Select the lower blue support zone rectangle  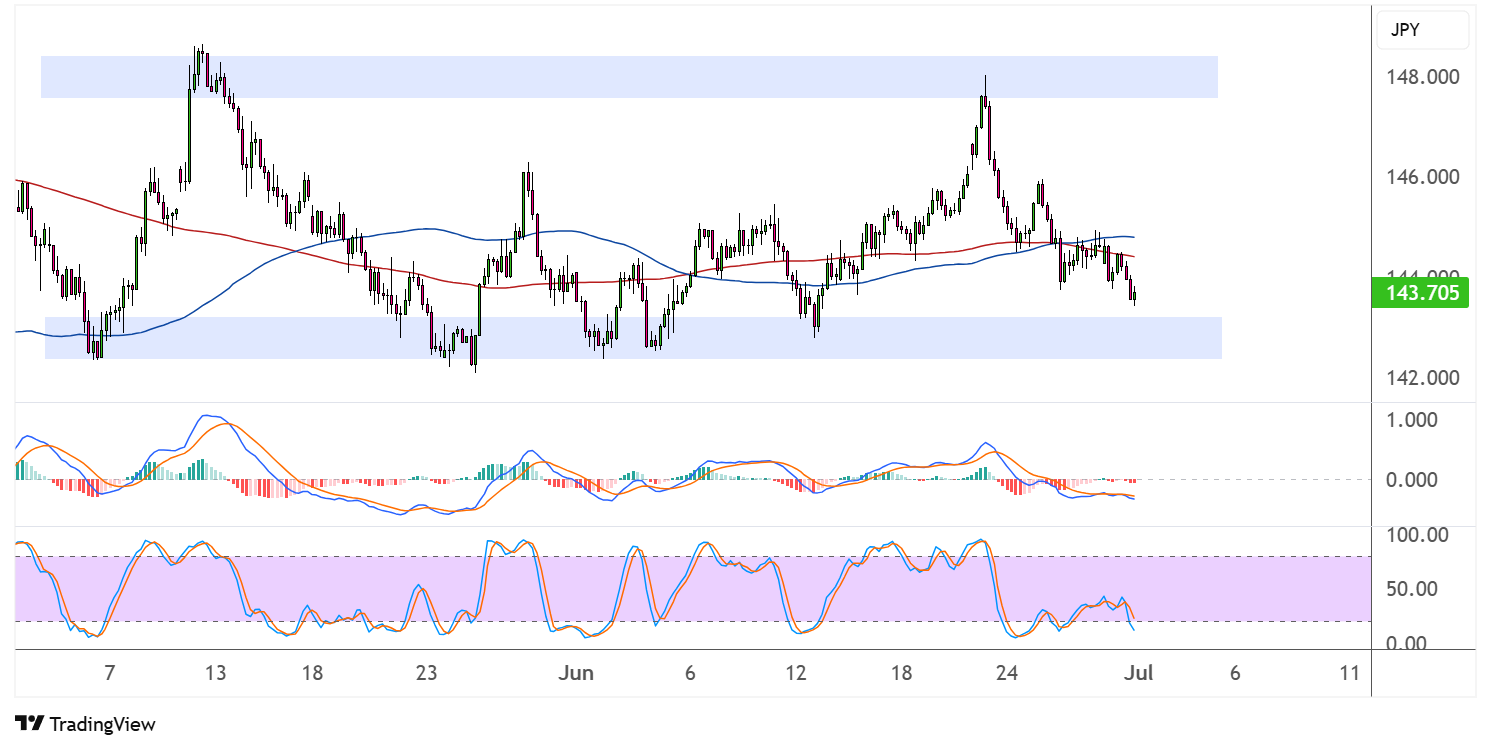point(633,338)
